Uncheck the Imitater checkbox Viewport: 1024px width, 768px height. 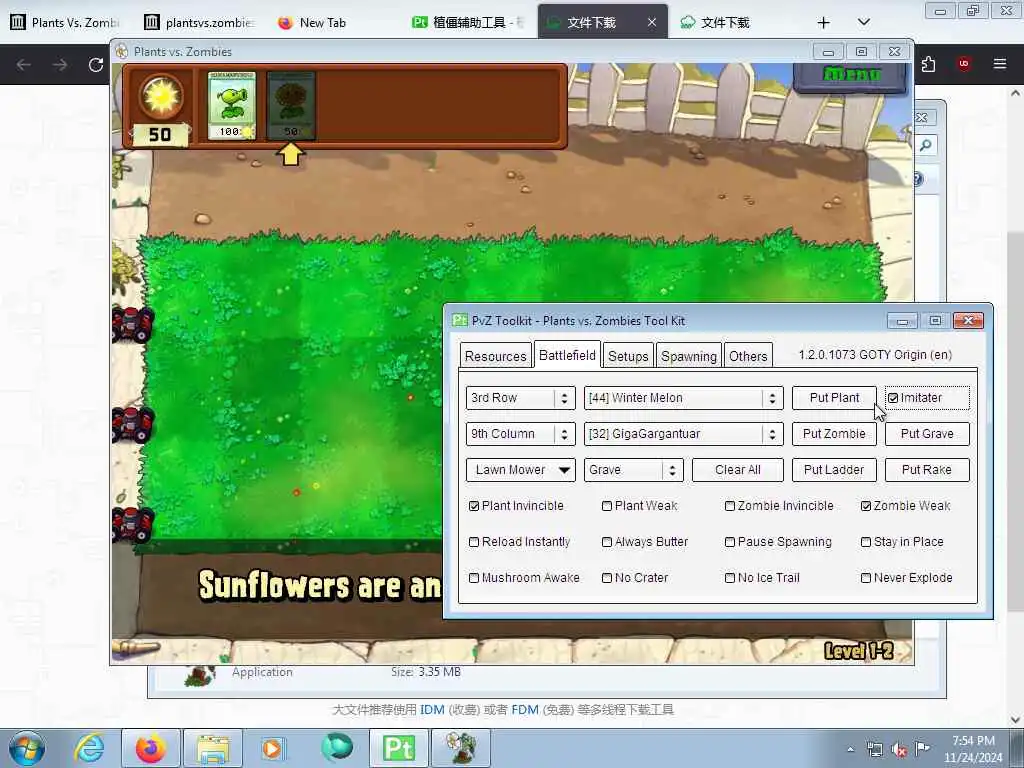(893, 398)
